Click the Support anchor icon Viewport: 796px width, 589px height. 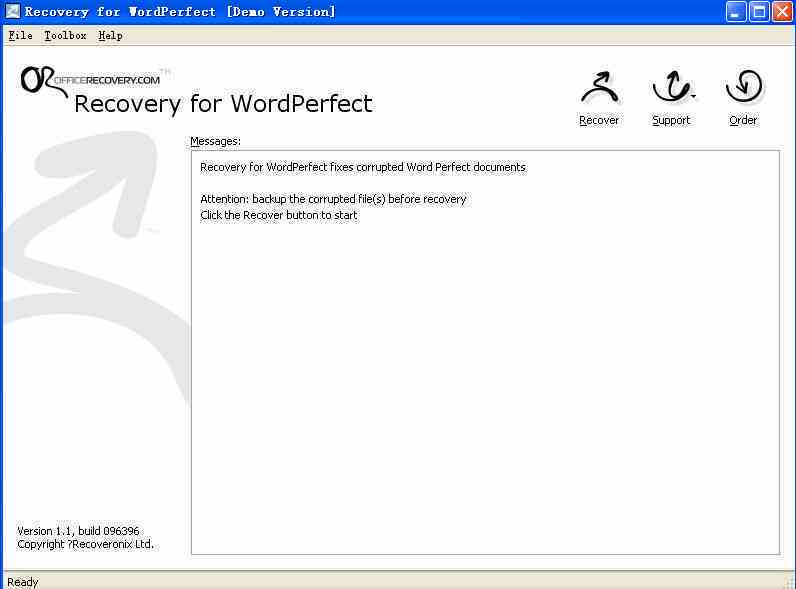(673, 86)
